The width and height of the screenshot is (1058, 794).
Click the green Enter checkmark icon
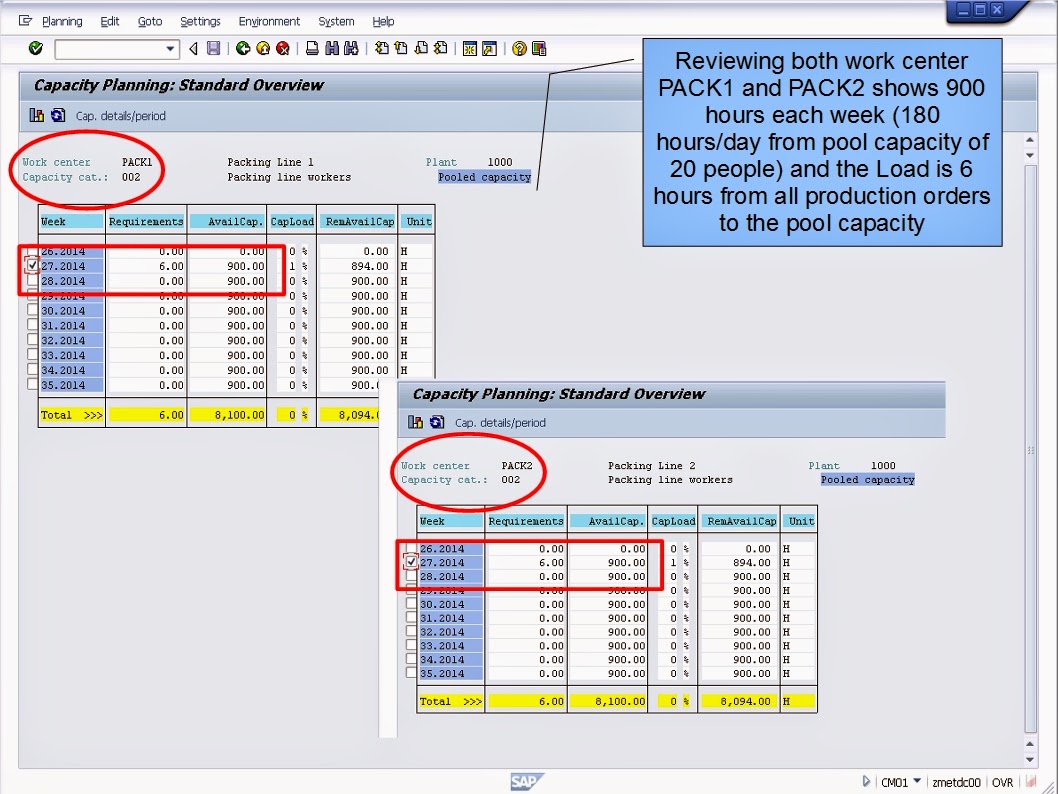click(33, 48)
